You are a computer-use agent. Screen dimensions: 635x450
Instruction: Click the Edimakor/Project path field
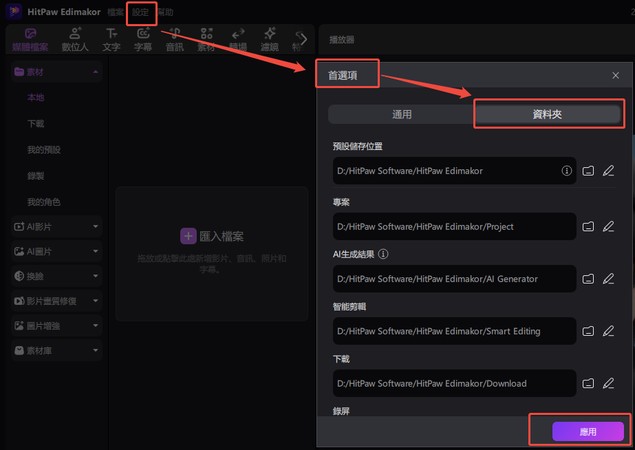pos(454,226)
